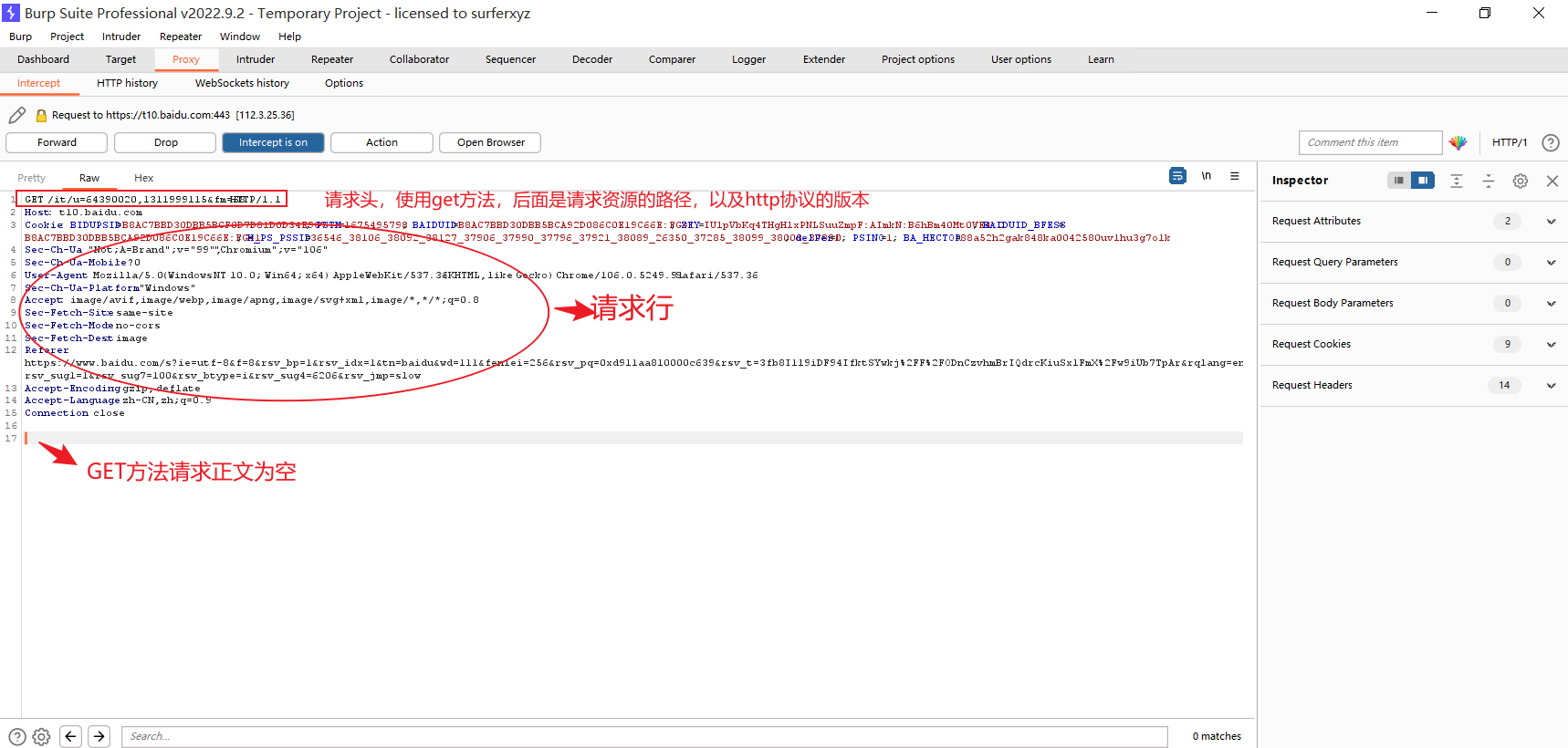Switch to the Dashboard tab
This screenshot has width=1568, height=748.
coord(43,59)
